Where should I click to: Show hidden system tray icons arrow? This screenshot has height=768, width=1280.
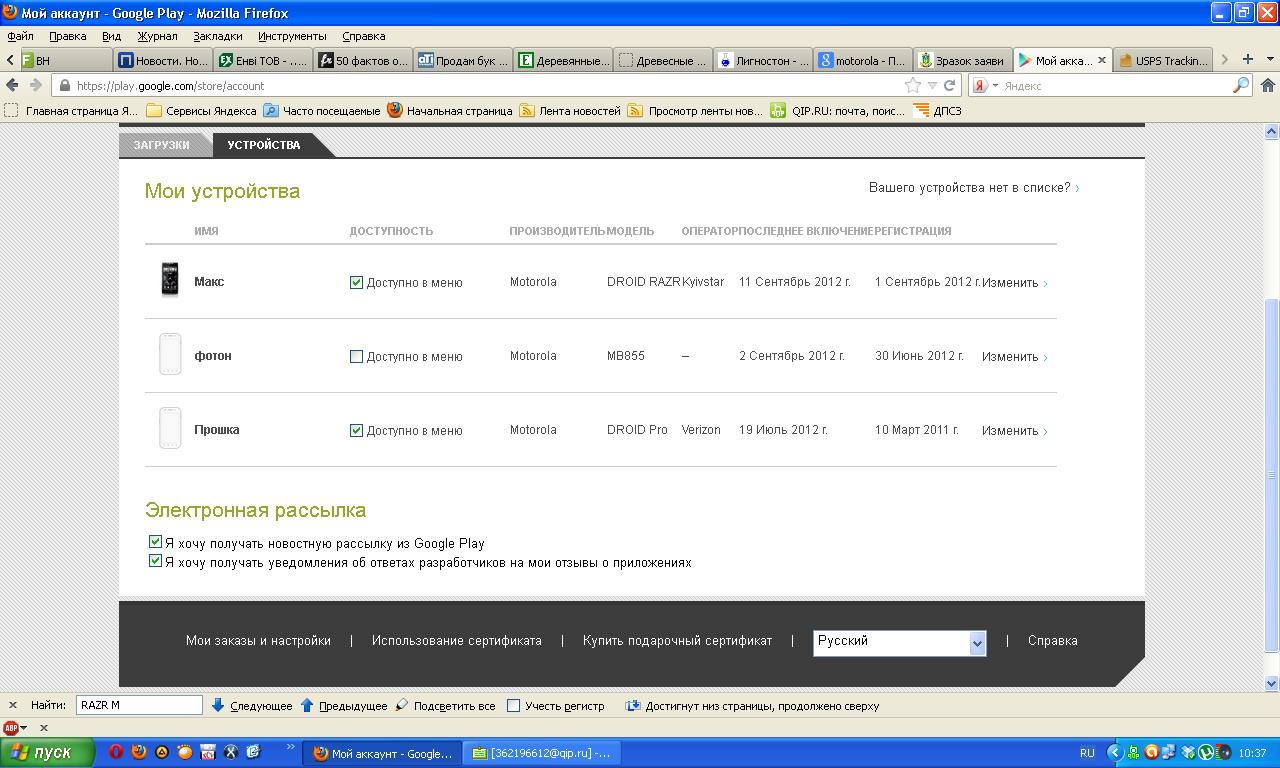tap(1114, 752)
